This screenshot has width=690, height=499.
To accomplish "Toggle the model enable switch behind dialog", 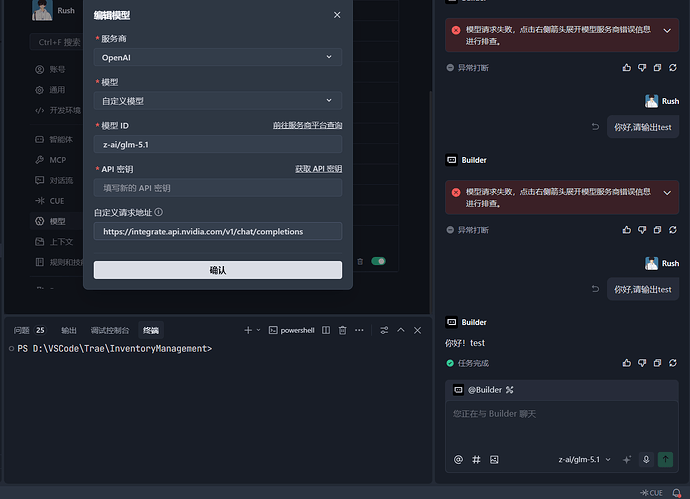I will pos(378,261).
